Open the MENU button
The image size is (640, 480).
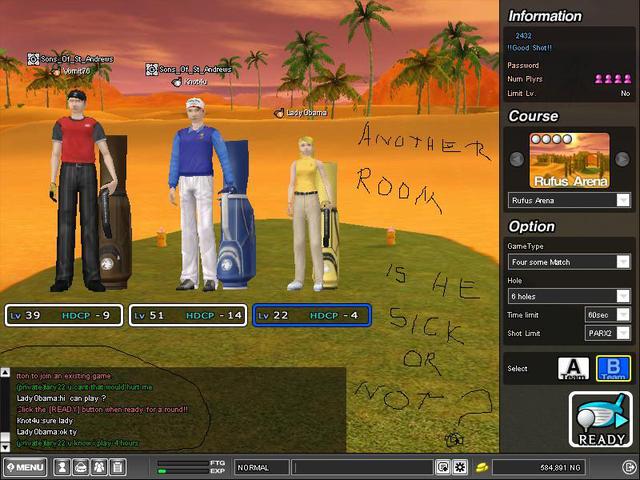click(24, 467)
